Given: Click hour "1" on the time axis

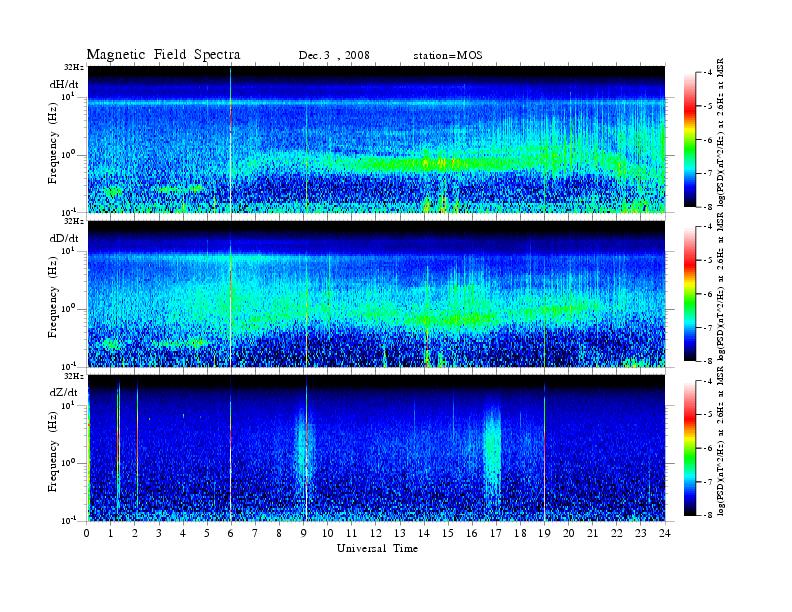Looking at the screenshot, I should [x=111, y=533].
